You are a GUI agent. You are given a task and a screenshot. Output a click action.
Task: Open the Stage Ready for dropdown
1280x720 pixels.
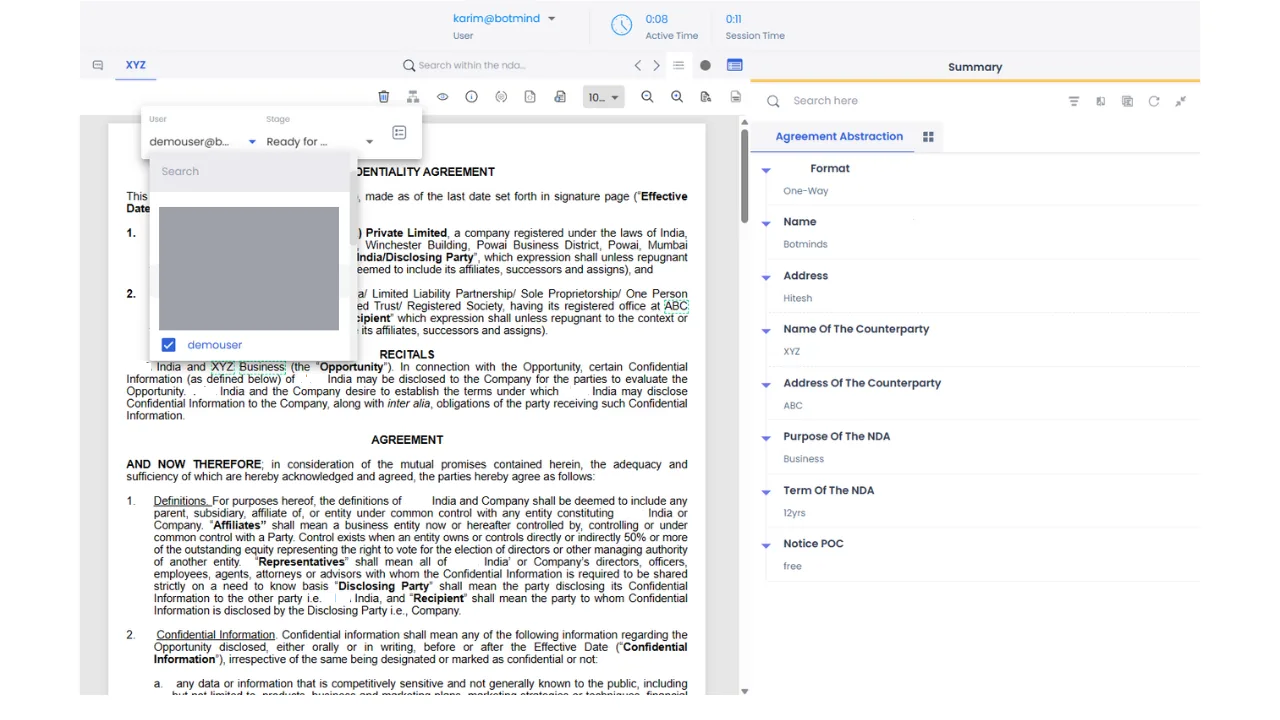click(319, 142)
